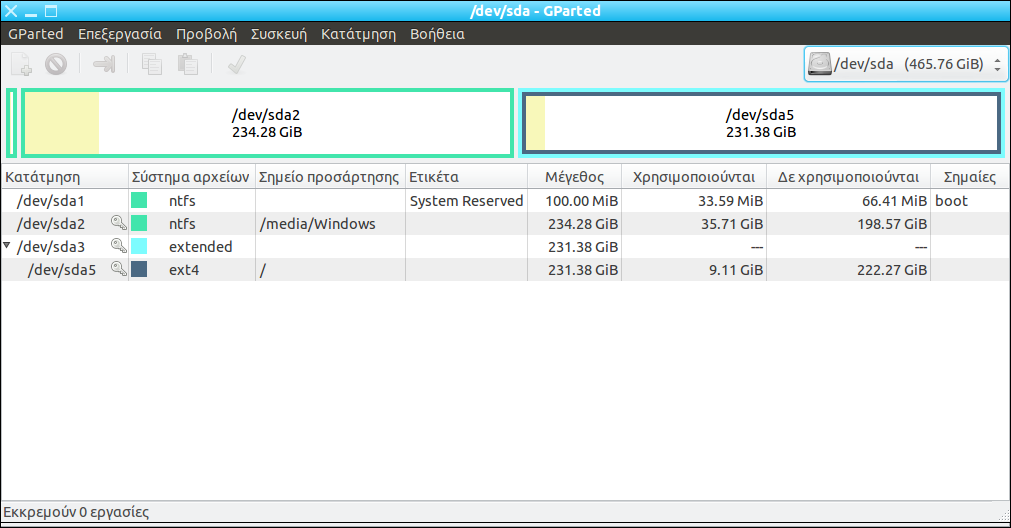The image size is (1011, 528).
Task: Select the /dev/sda5 block in disk map
Action: point(761,123)
